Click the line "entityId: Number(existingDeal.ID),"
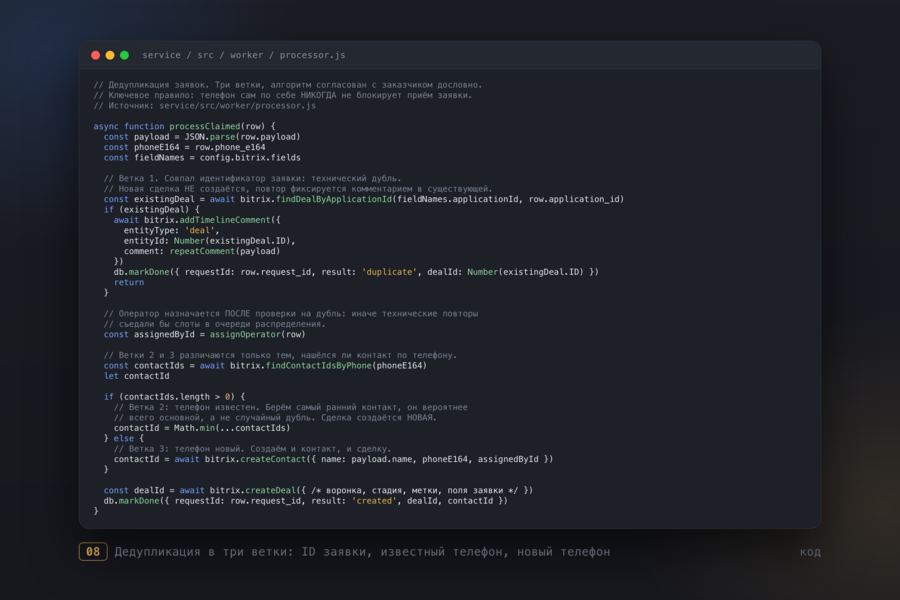The image size is (900, 600). 209,241
